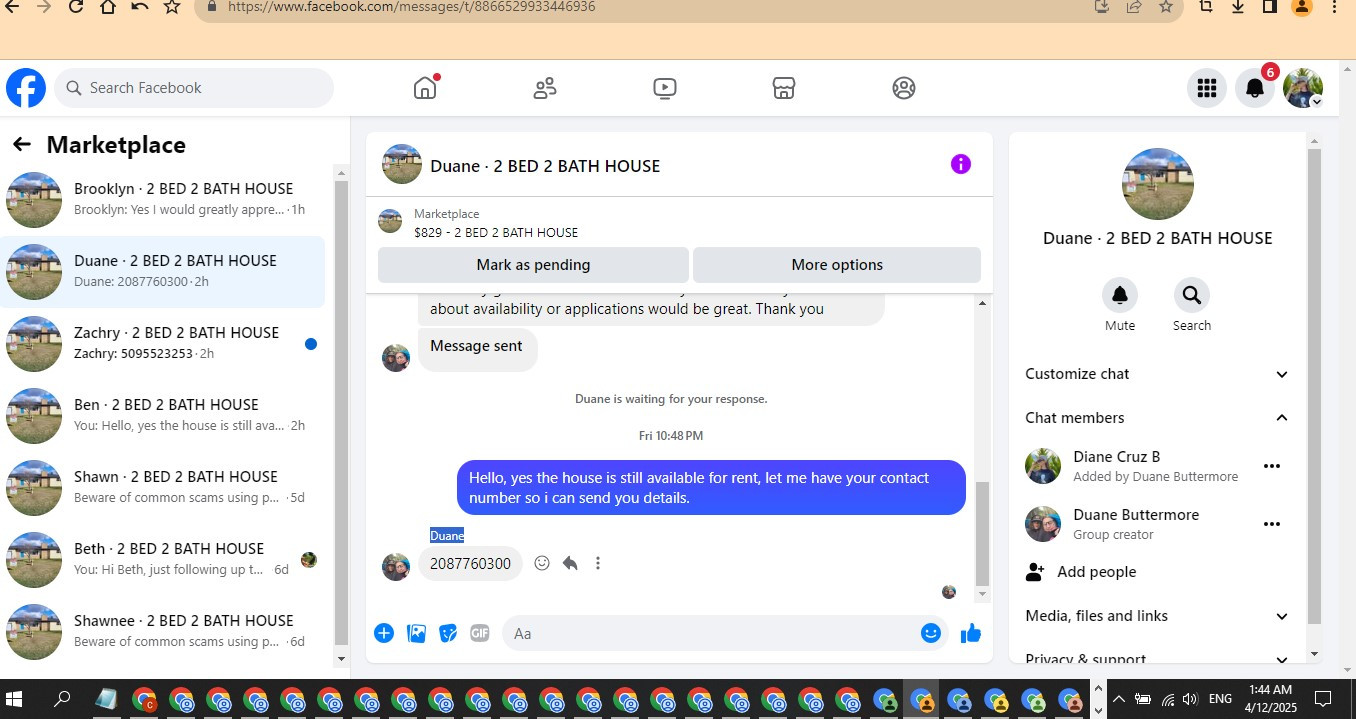Click Mark as pending button
Image resolution: width=1356 pixels, height=719 pixels.
[533, 265]
